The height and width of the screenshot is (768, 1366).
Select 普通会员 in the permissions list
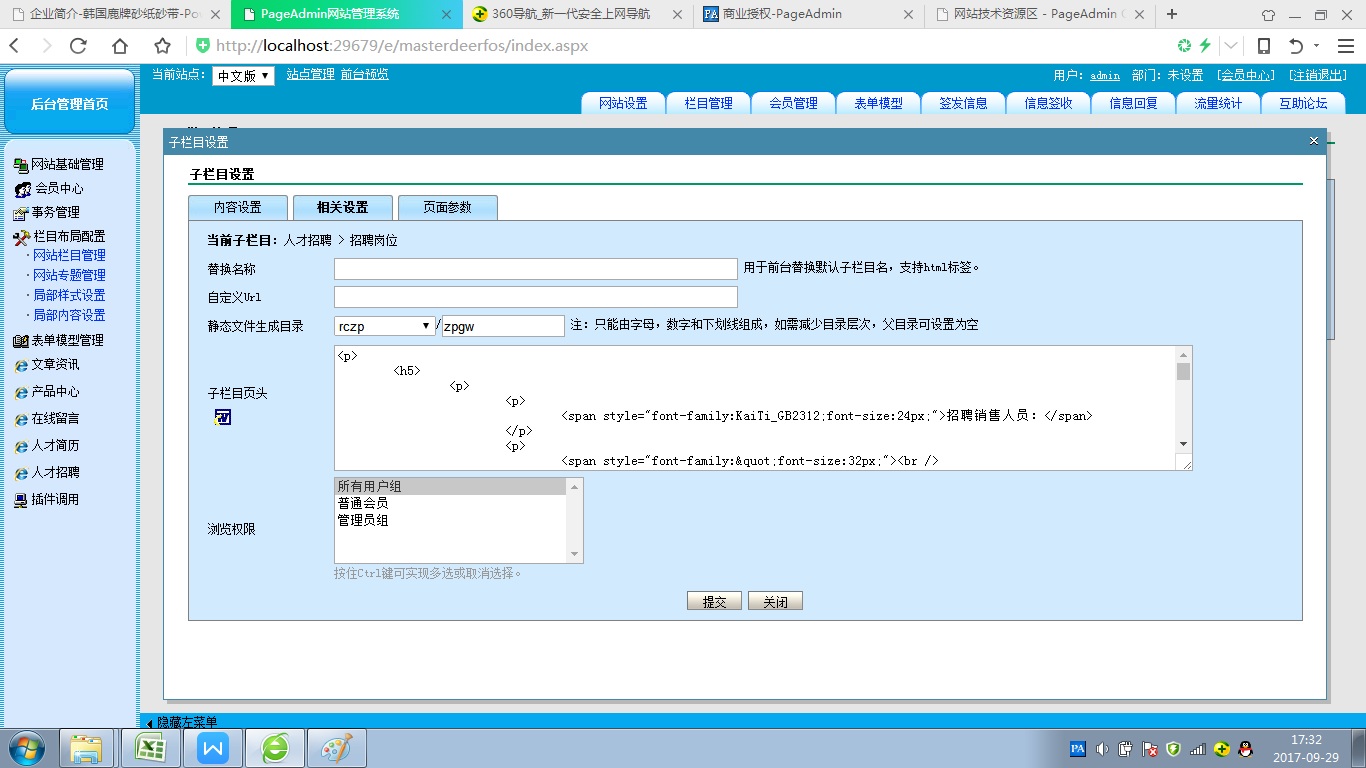click(363, 503)
